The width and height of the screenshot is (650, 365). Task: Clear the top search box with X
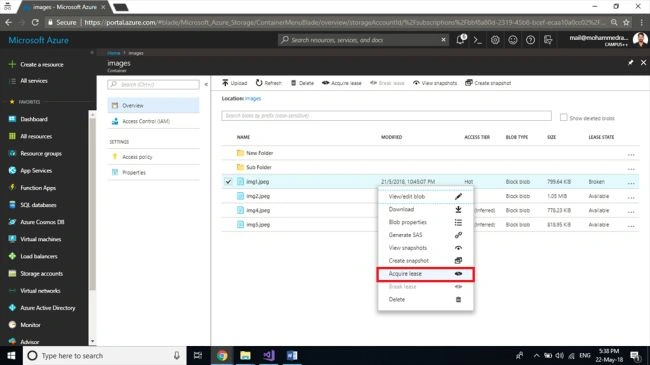click(x=443, y=40)
